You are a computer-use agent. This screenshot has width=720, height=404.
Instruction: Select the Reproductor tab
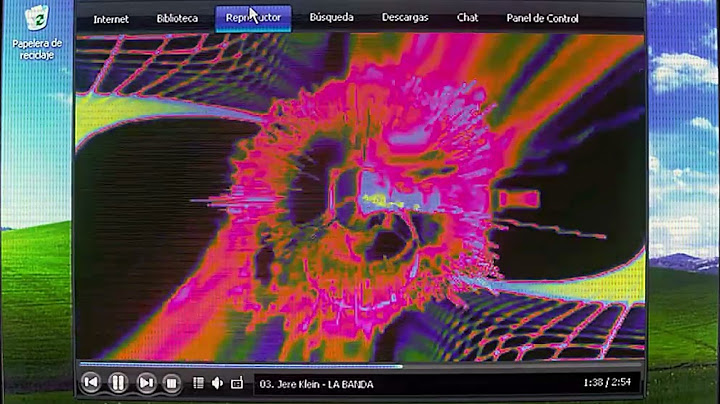pos(253,18)
